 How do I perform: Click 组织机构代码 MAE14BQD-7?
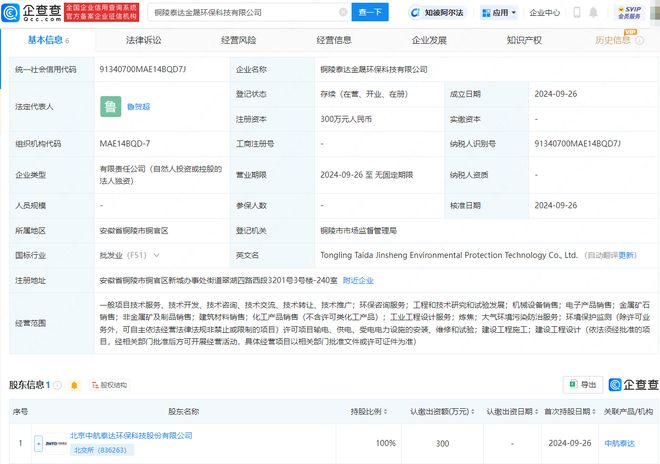tap(125, 144)
